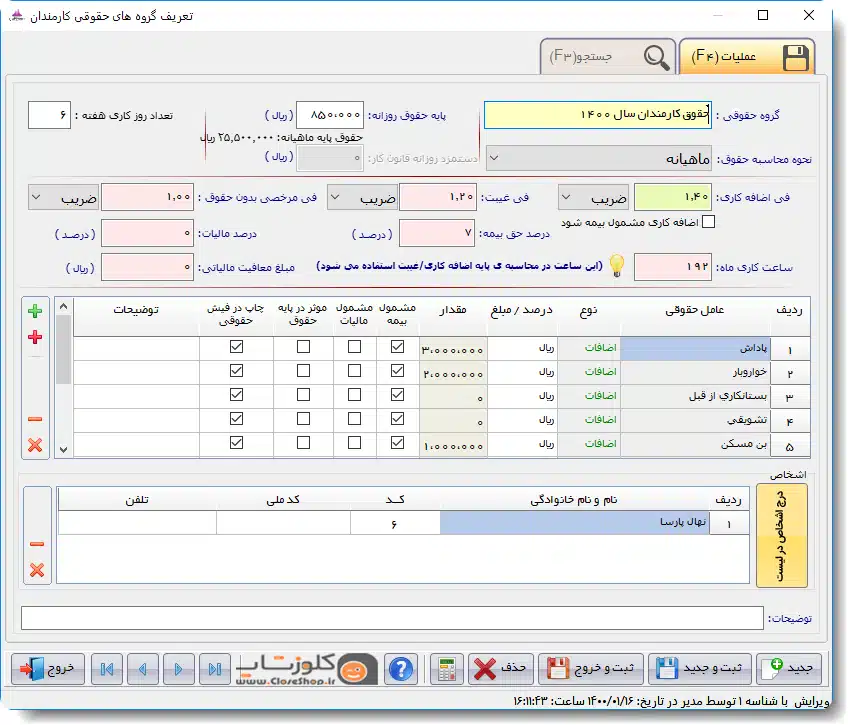Toggle insurance checkbox for بستانکاری از قبل row
The width and height of the screenshot is (848, 725).
398,395
